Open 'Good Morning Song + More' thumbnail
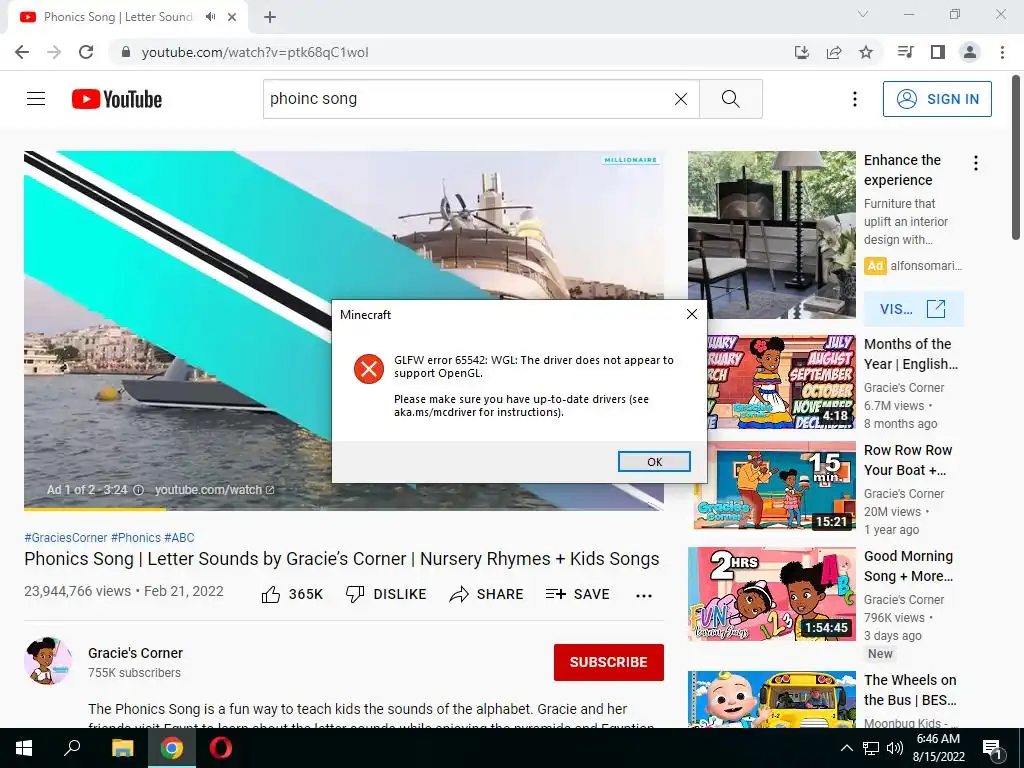 (x=771, y=594)
